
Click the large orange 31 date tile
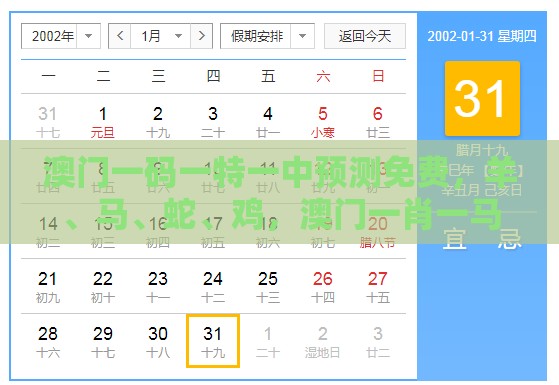(x=482, y=98)
